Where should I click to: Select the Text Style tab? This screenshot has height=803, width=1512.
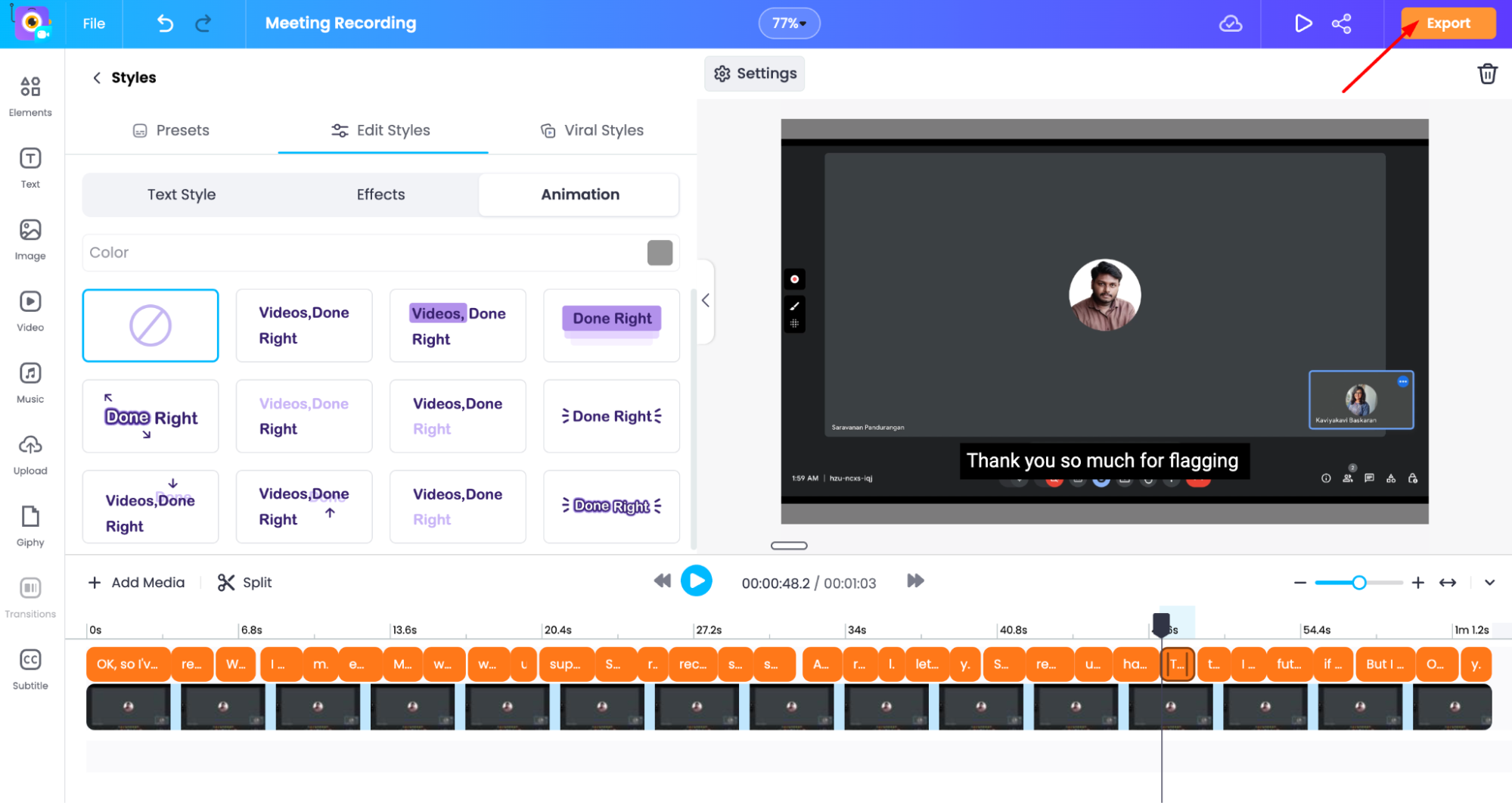click(182, 195)
